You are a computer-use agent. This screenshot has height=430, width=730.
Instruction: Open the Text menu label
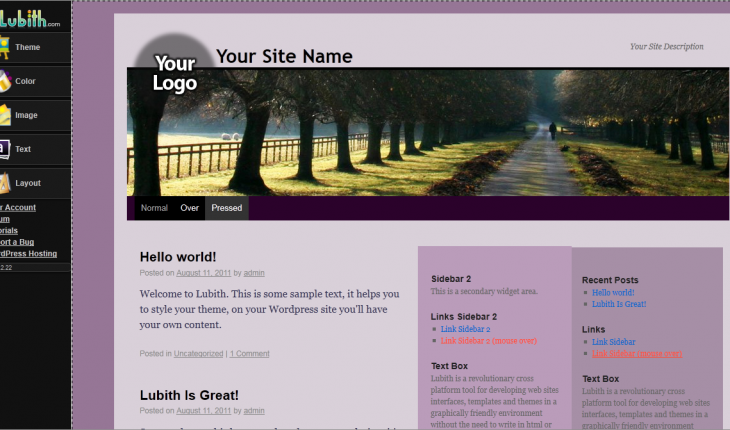pyautogui.click(x=23, y=149)
